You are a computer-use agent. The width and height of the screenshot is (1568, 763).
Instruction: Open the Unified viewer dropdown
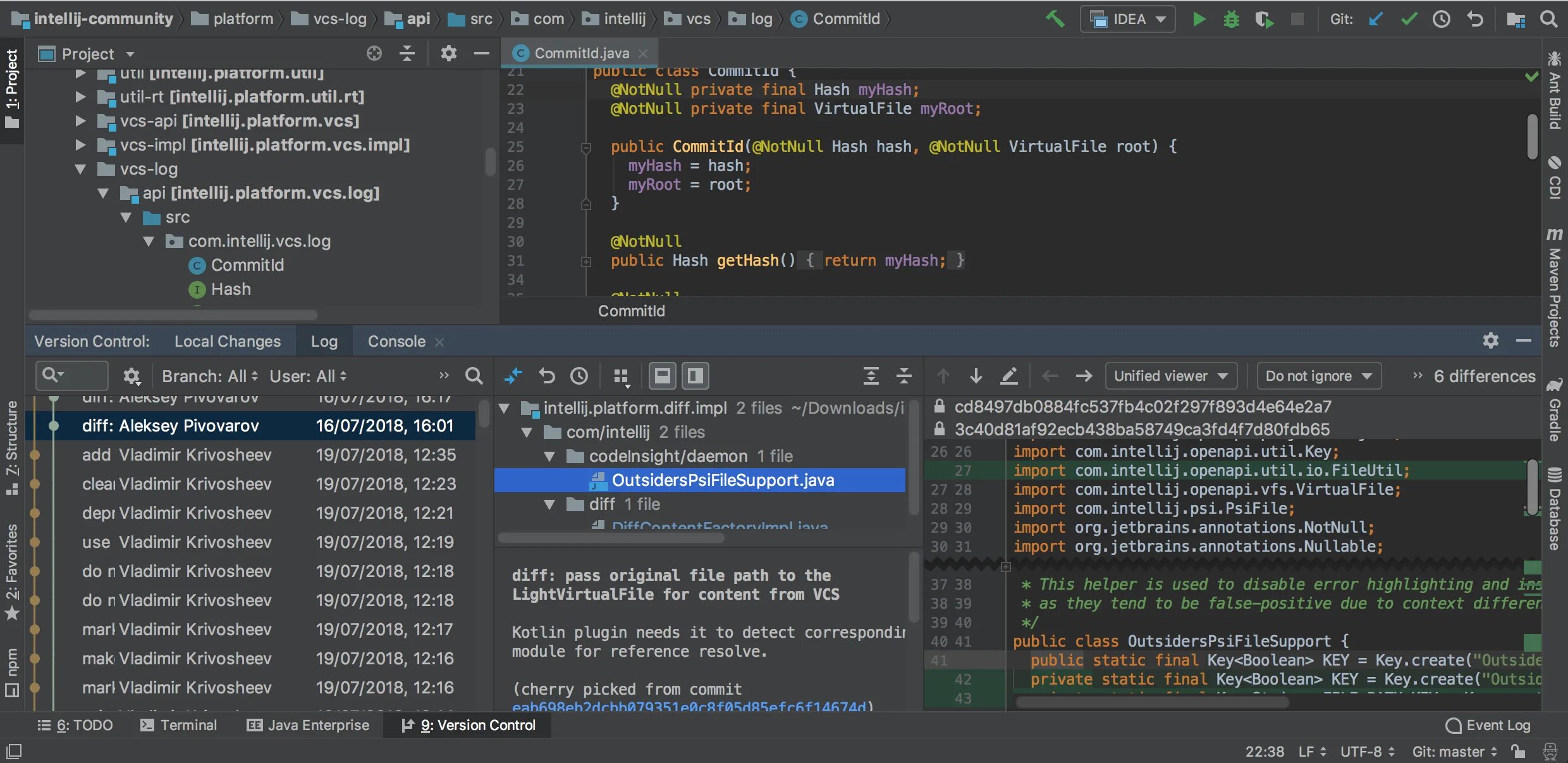[x=1170, y=376]
